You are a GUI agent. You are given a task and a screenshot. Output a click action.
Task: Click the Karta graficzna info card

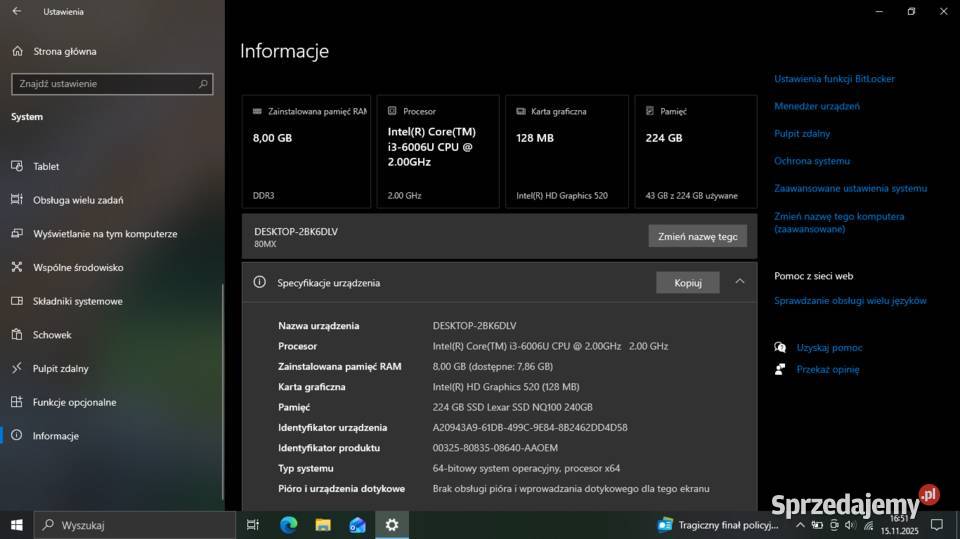[567, 151]
